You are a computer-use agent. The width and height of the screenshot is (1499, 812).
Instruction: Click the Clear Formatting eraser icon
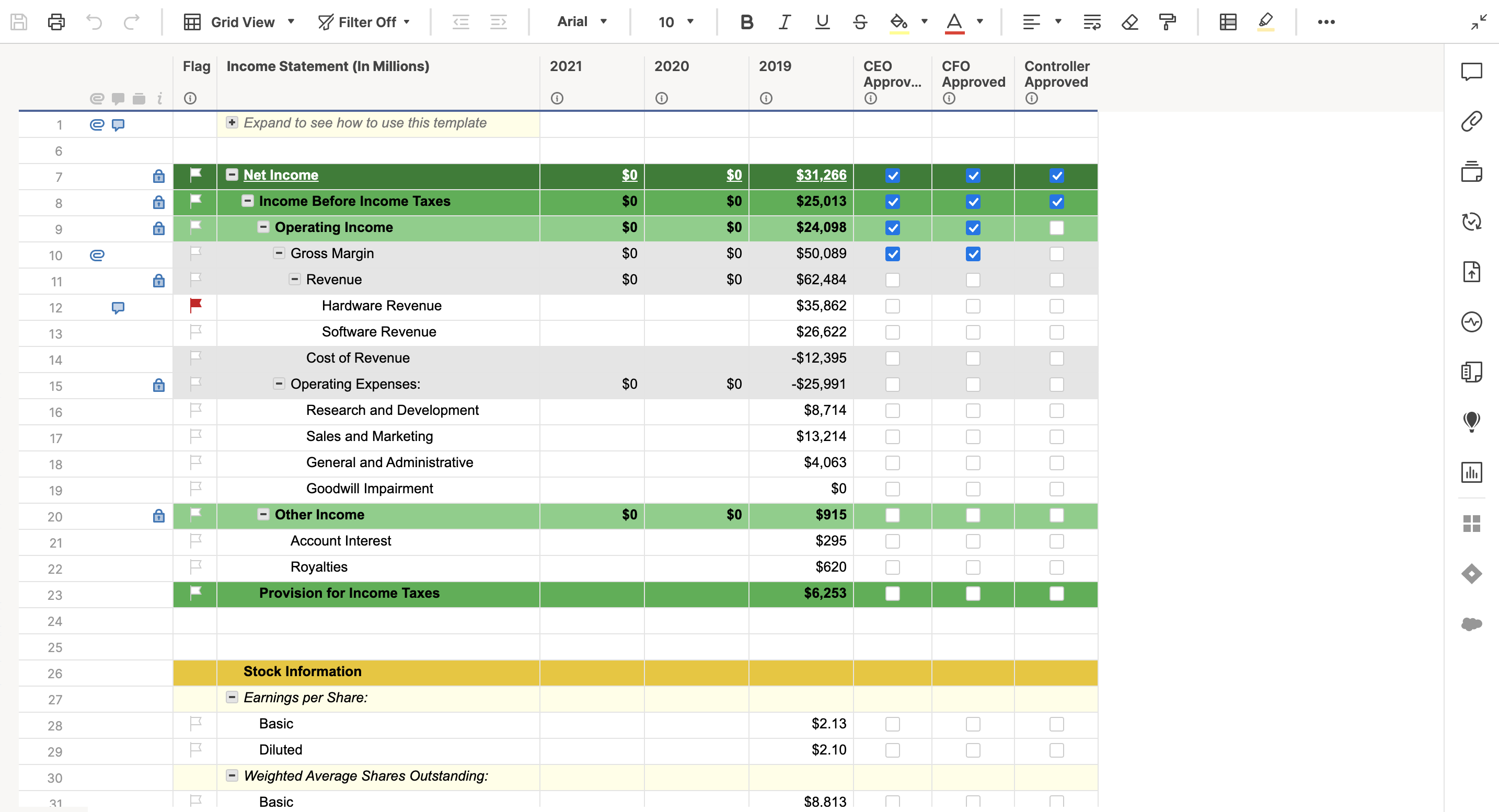coord(1129,22)
